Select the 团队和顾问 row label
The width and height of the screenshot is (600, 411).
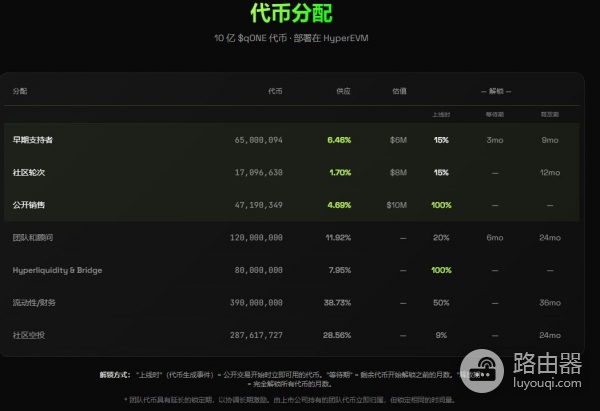click(x=33, y=238)
